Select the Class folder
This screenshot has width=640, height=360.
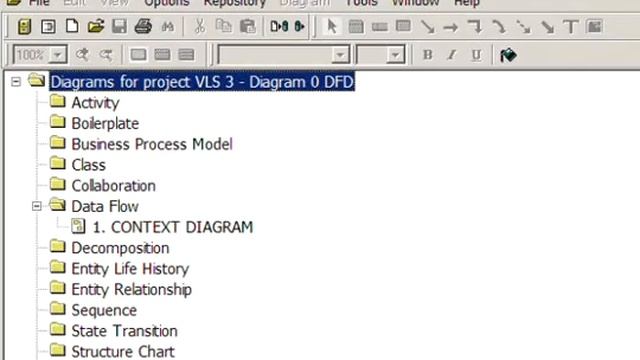tap(89, 165)
